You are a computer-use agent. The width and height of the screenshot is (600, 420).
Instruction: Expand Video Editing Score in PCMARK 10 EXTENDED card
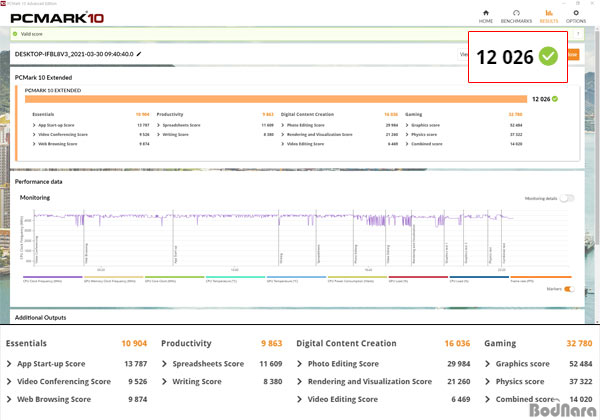coord(283,144)
